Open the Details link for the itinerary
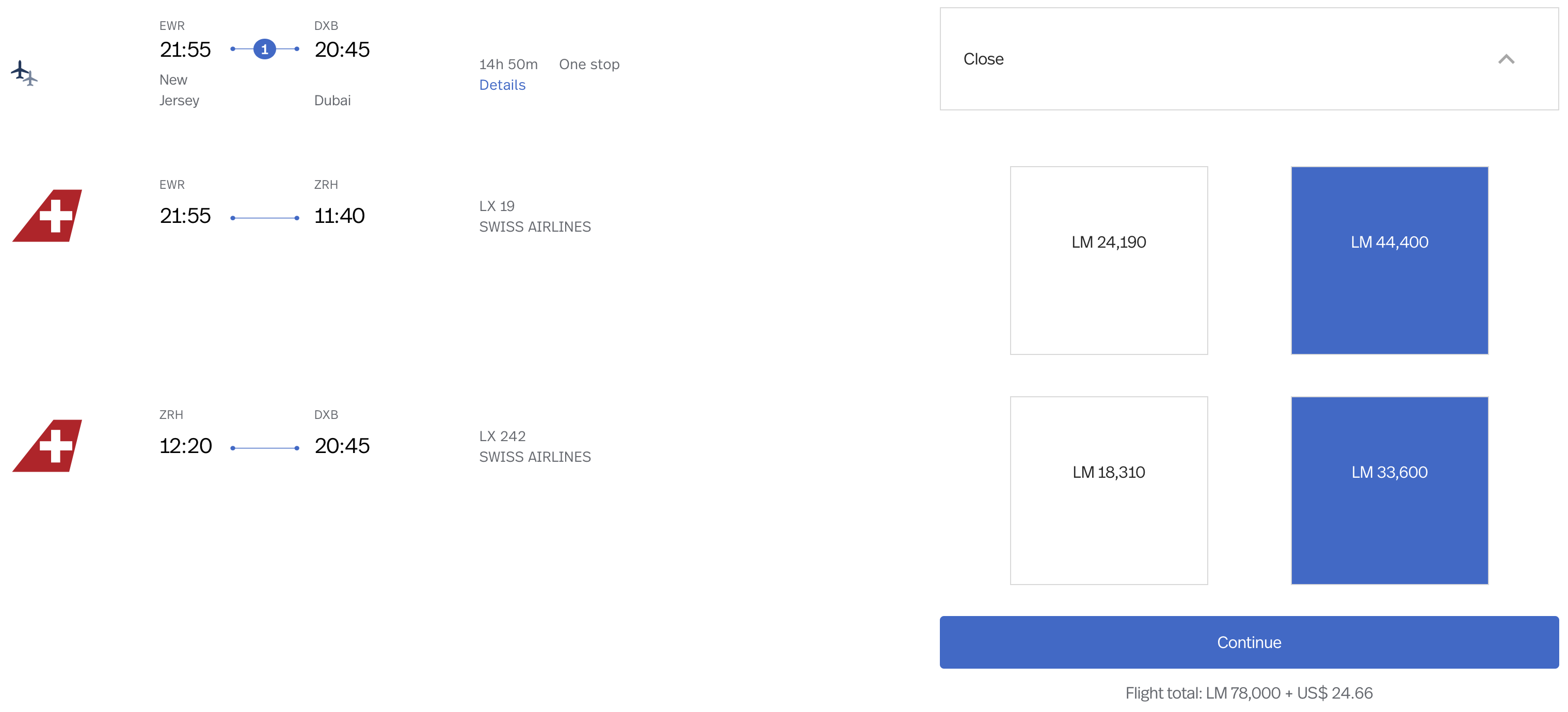 click(x=502, y=85)
